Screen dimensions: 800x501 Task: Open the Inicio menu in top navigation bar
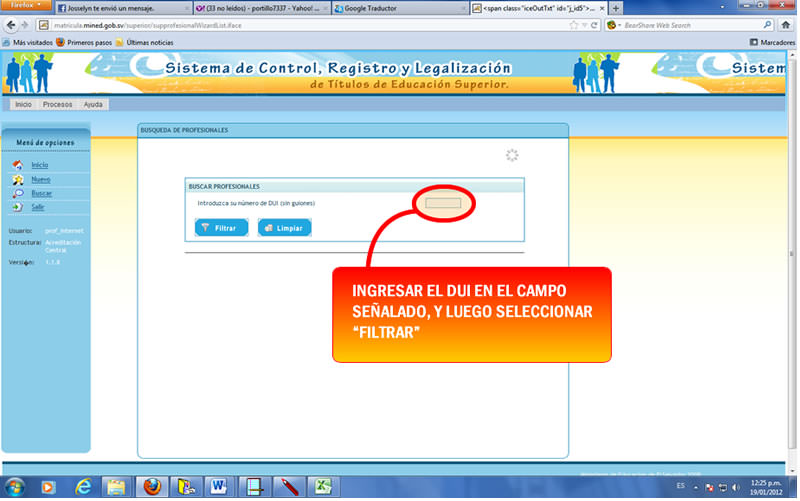pos(23,104)
